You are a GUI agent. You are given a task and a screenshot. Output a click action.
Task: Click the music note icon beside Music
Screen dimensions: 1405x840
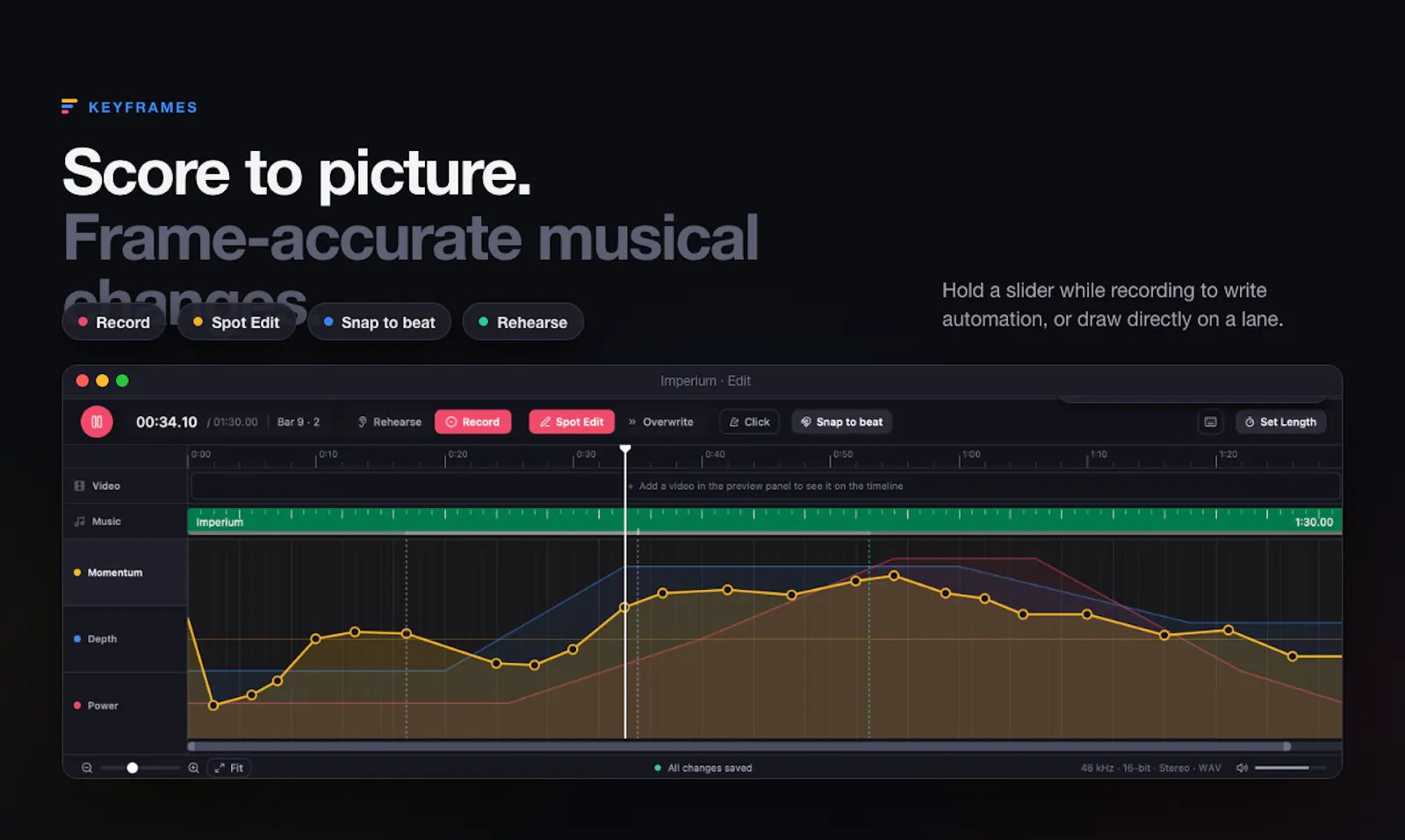(x=79, y=521)
